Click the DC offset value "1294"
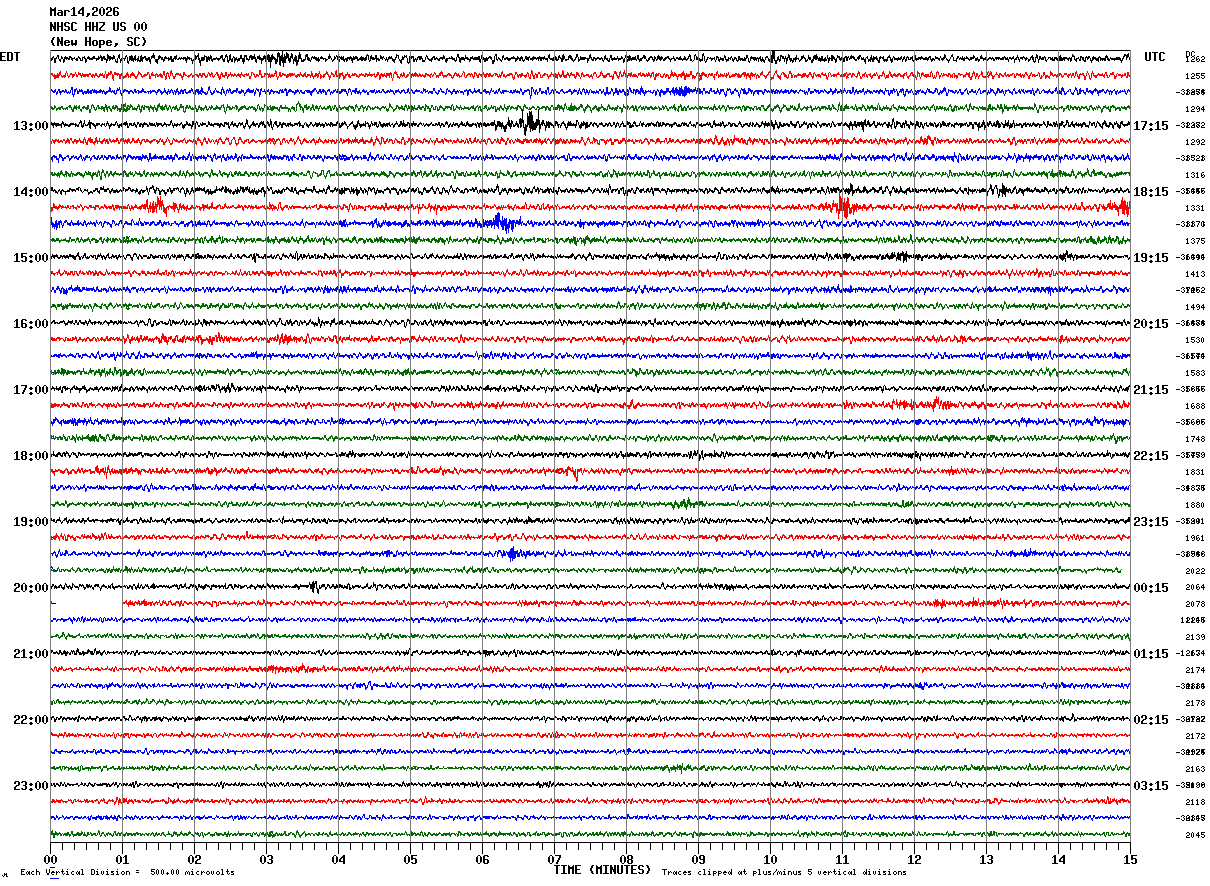 tap(1195, 109)
